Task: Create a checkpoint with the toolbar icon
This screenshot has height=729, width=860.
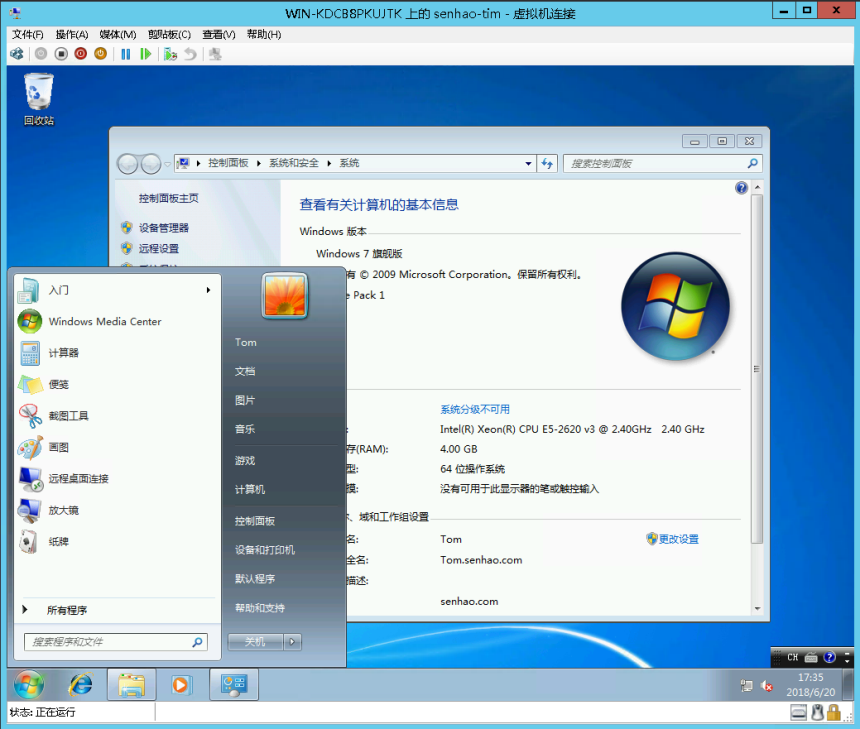Action: click(x=170, y=54)
